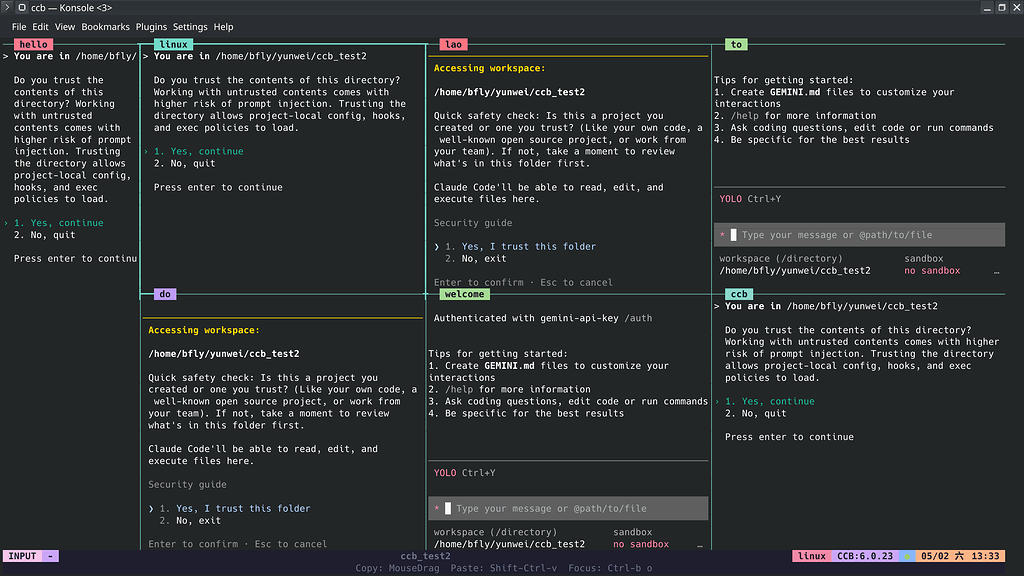Click workspace path in welcome pane footer
Viewport: 1024px width, 576px height.
[x=509, y=544]
